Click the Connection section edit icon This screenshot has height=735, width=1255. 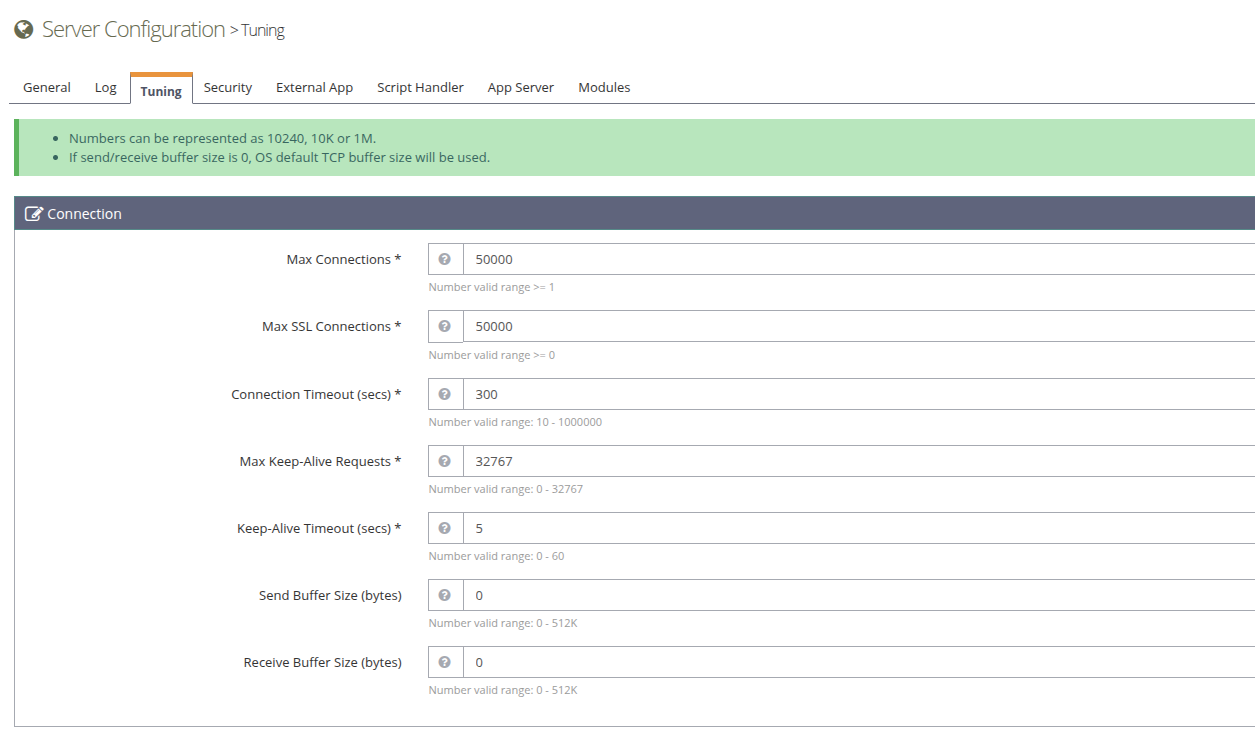pyautogui.click(x=34, y=214)
